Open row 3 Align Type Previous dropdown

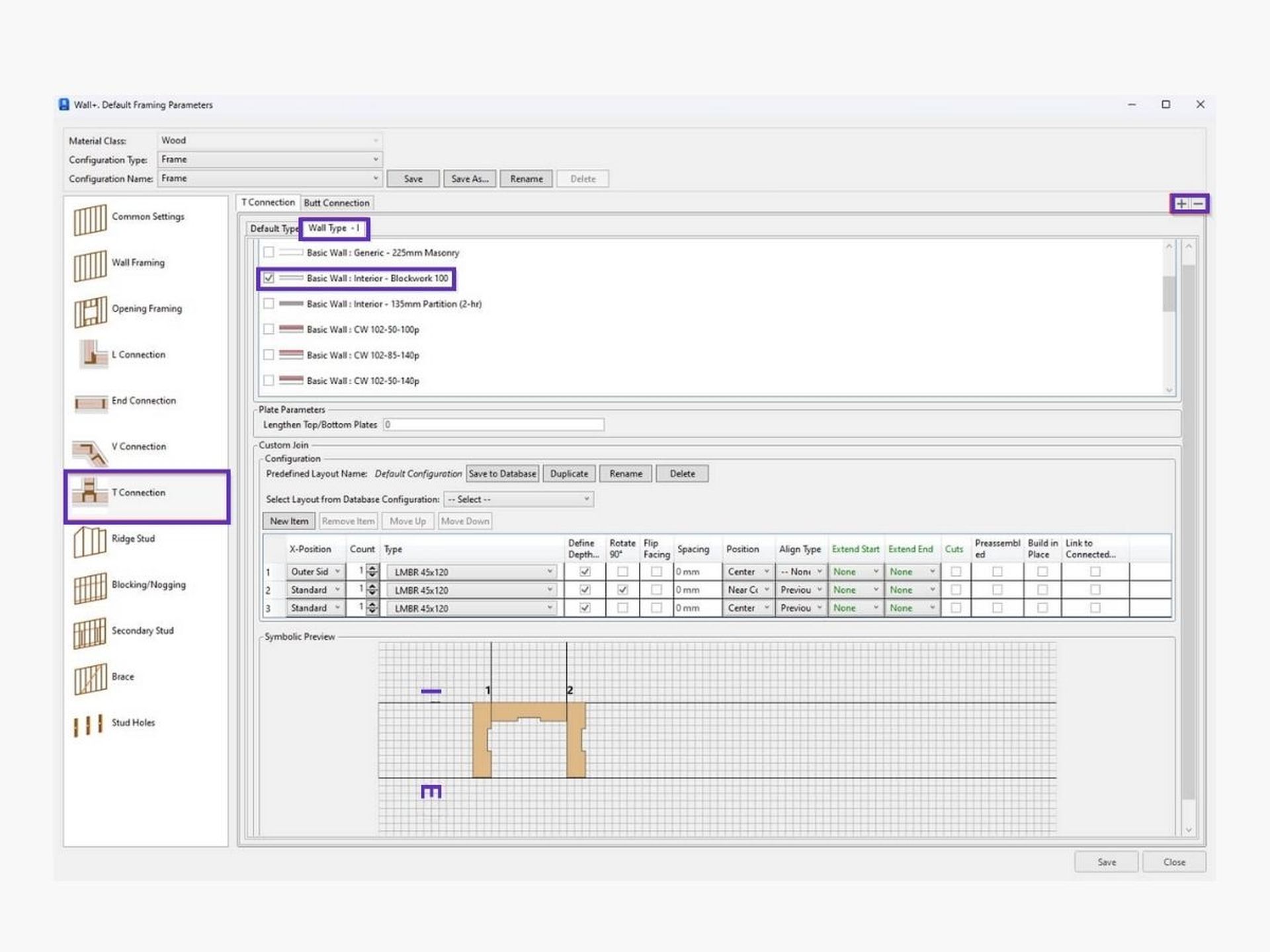click(x=800, y=608)
